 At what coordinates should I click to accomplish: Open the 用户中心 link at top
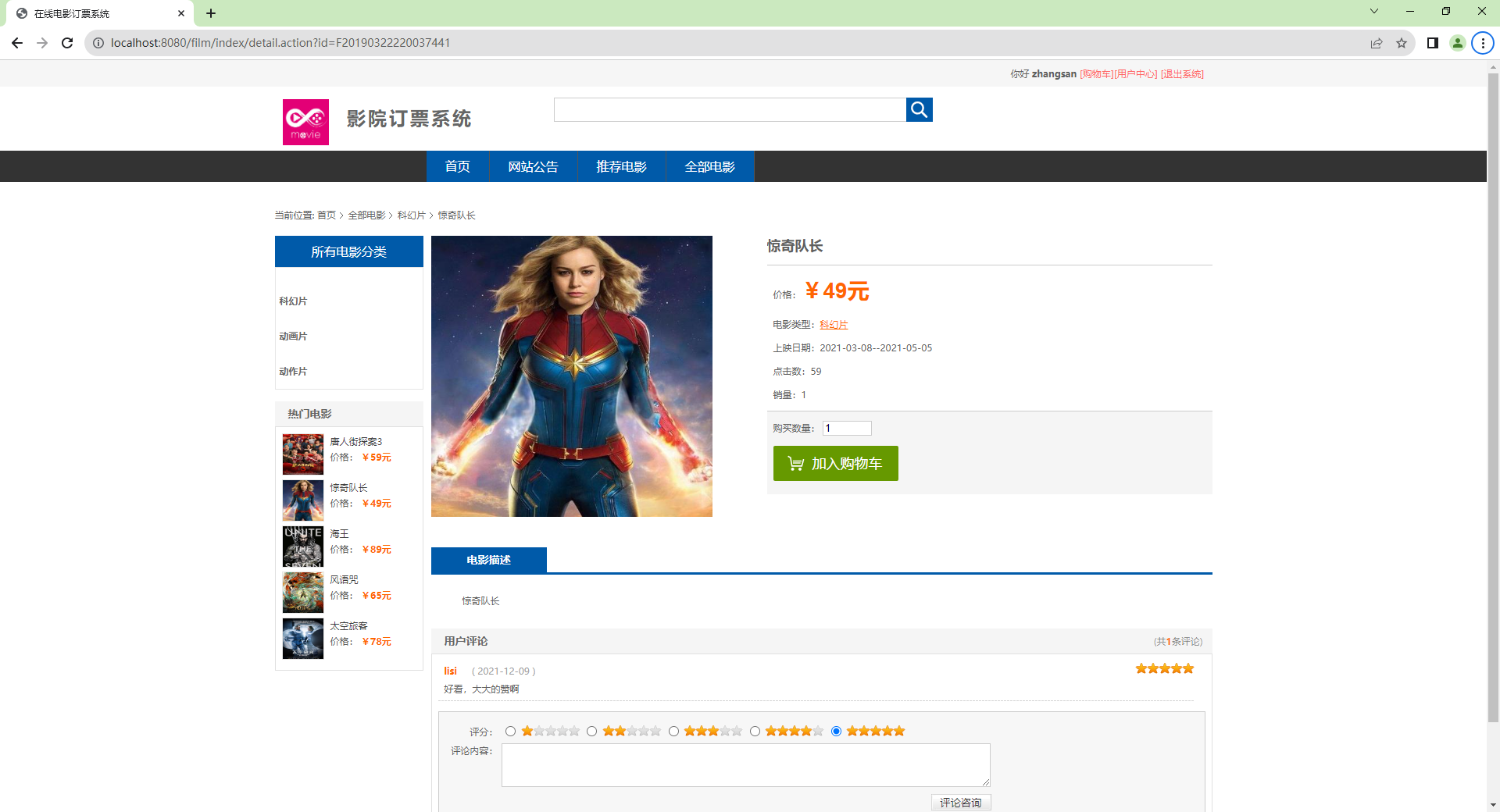pyautogui.click(x=1136, y=74)
